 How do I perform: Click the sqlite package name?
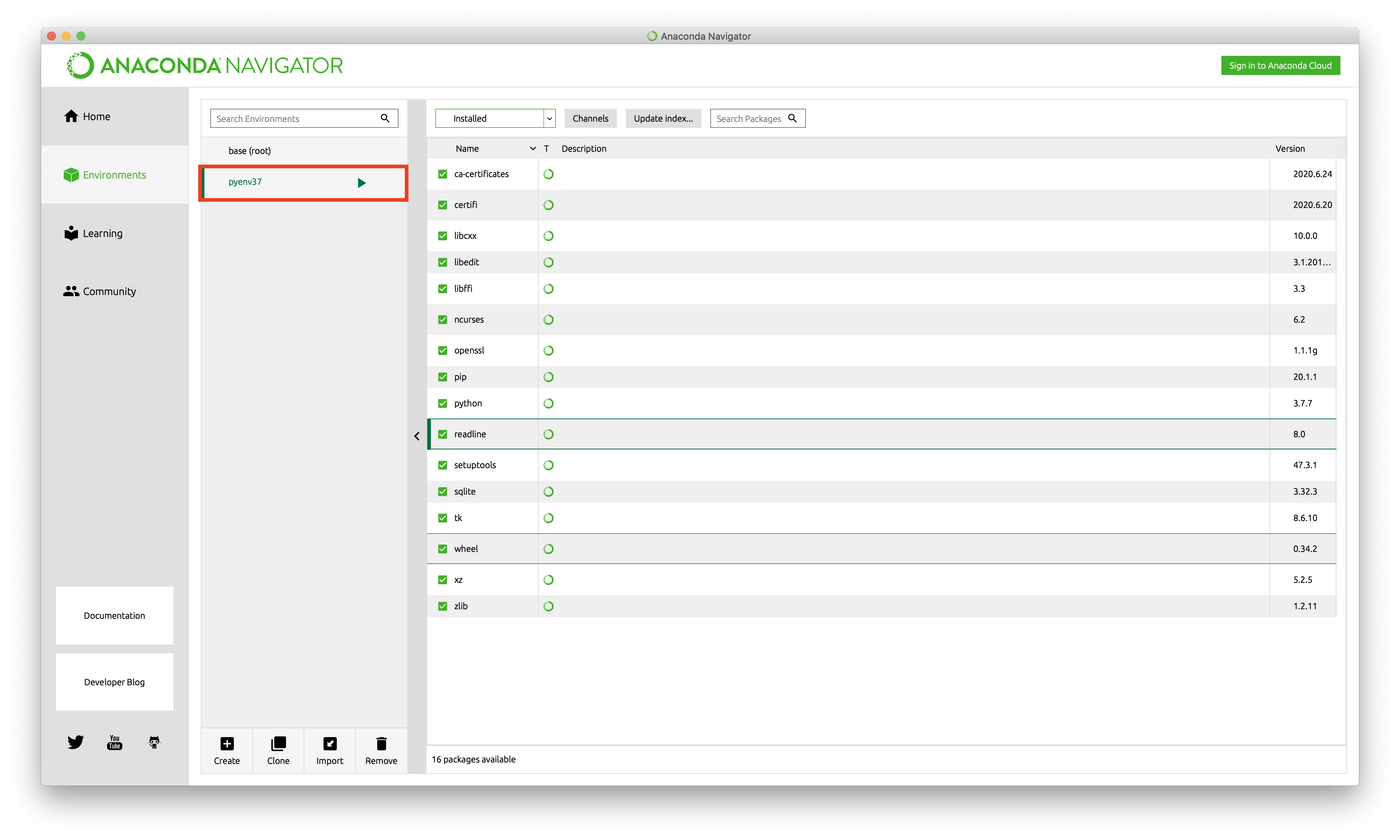(464, 492)
